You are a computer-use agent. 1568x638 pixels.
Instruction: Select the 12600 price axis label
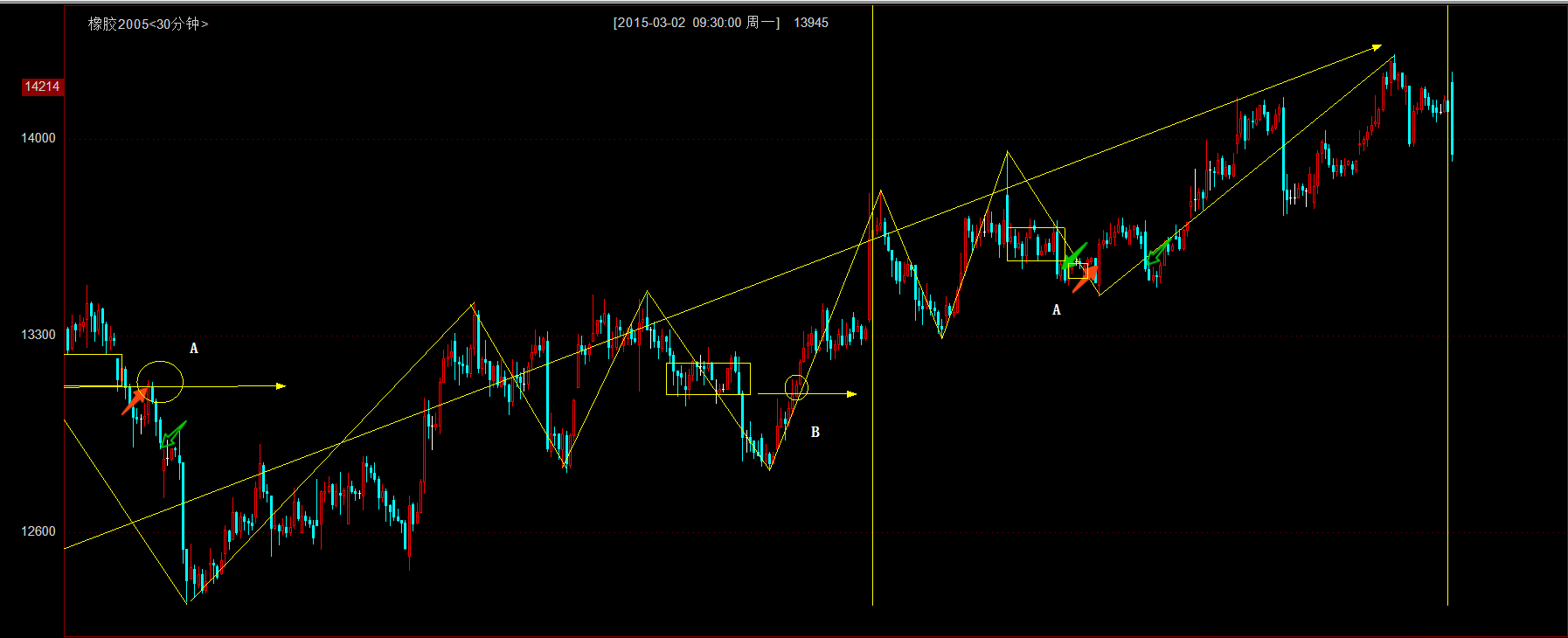tap(38, 531)
